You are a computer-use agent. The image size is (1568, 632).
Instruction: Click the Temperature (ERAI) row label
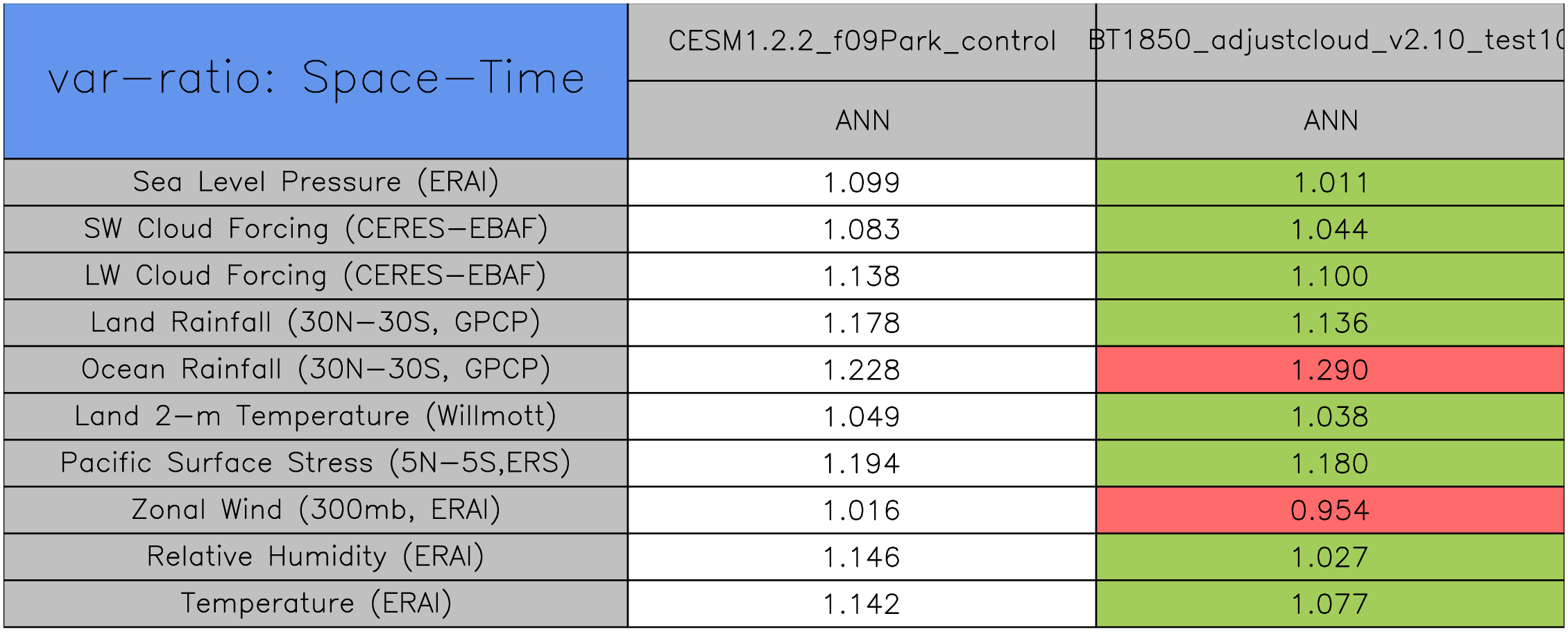tap(316, 604)
